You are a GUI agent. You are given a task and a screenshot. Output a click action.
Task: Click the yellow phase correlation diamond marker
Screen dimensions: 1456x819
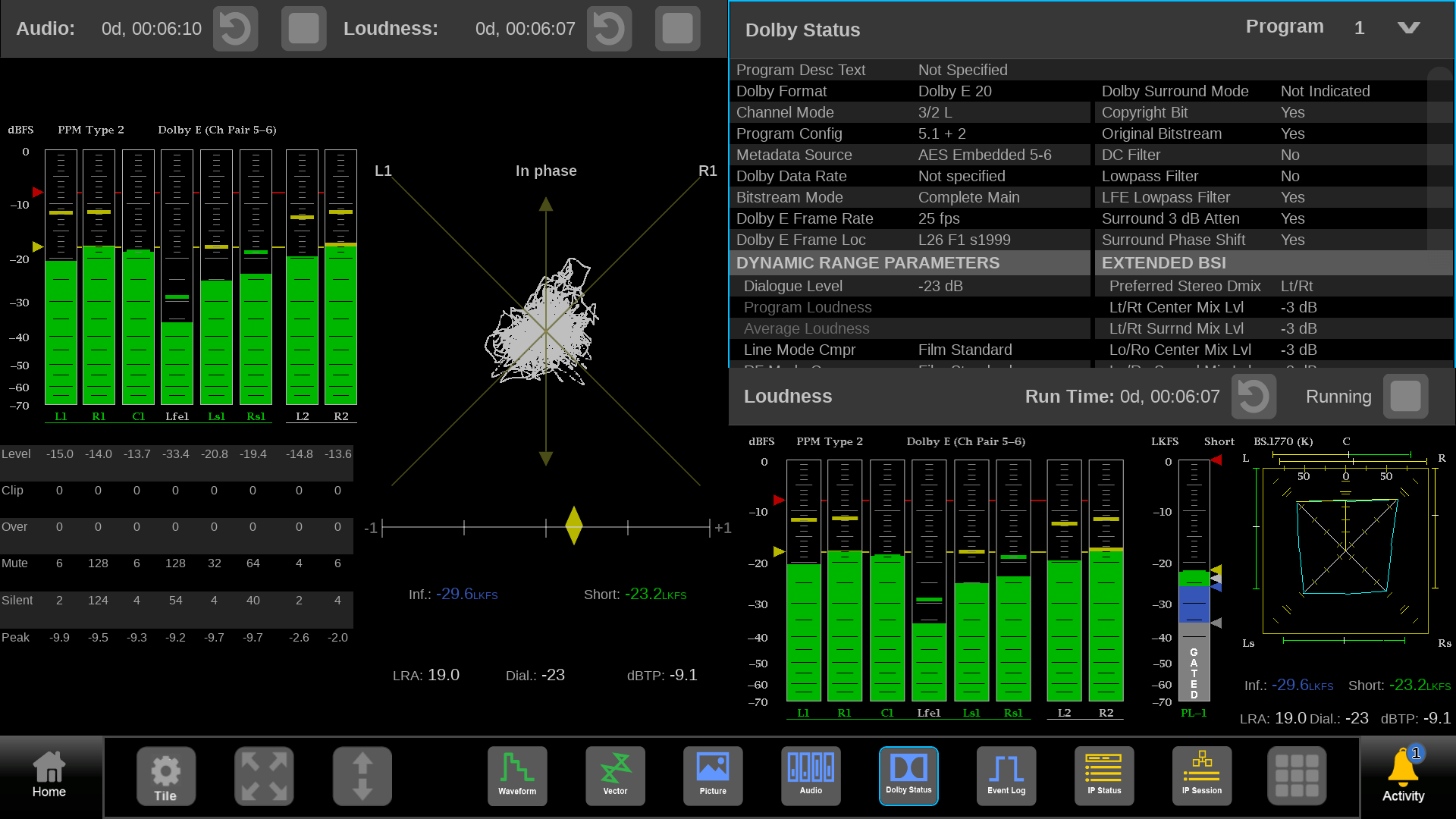point(574,526)
